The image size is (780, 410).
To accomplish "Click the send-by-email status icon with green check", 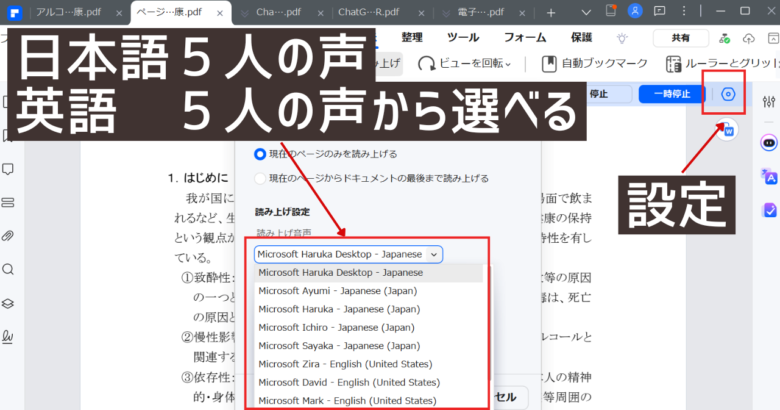I will point(725,38).
